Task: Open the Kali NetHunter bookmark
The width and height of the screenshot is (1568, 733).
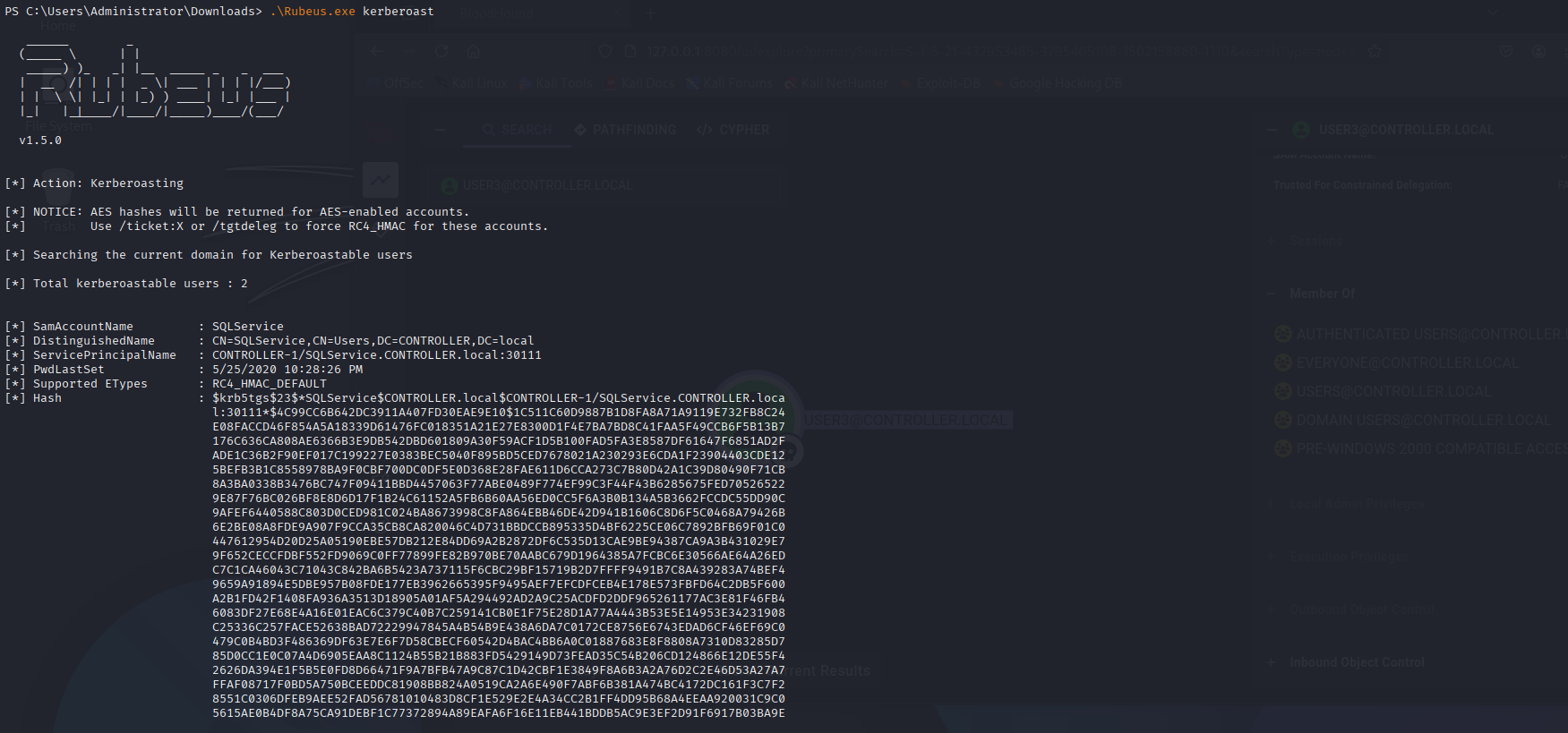Action: click(835, 83)
